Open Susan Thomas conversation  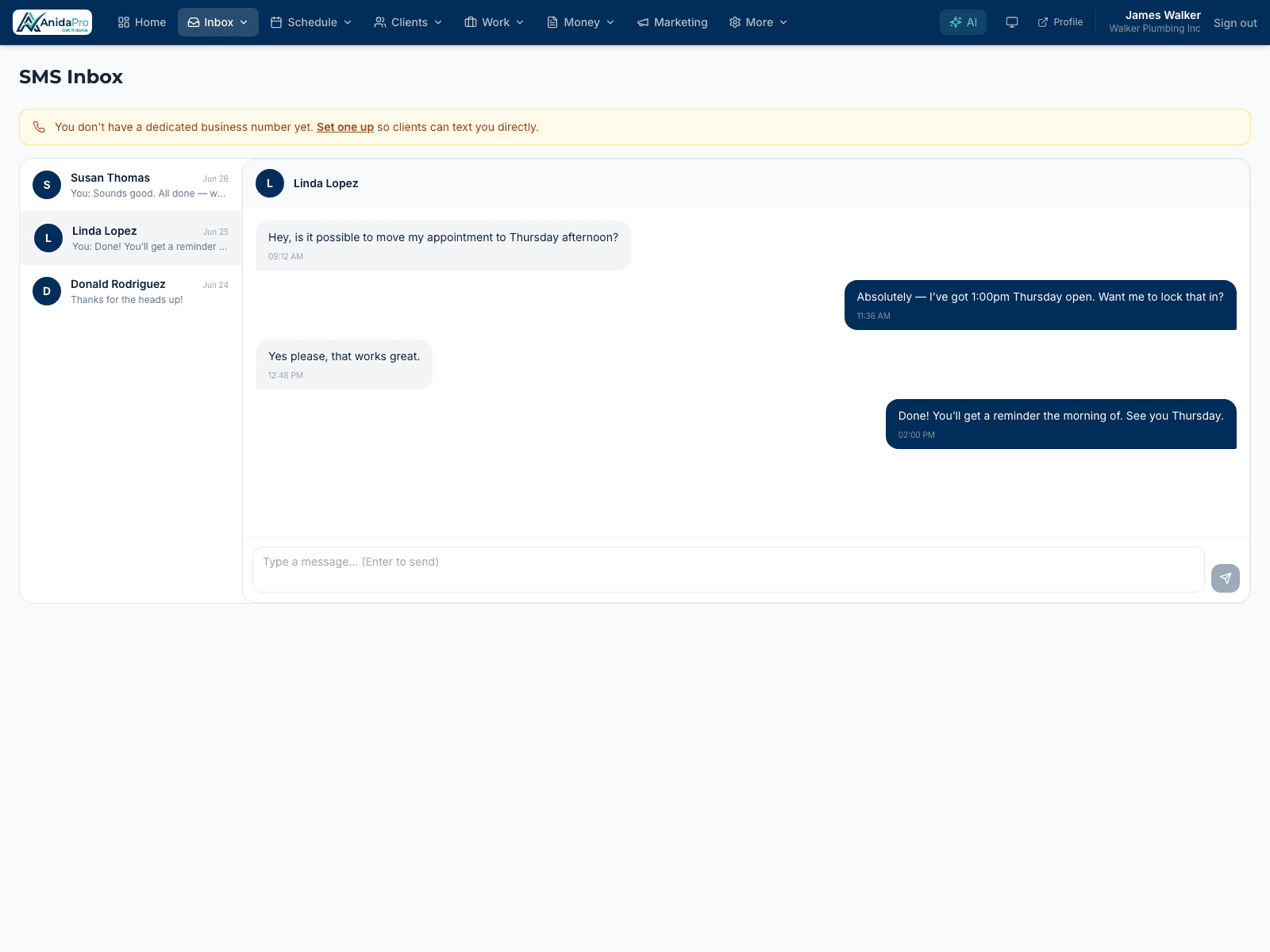point(131,185)
